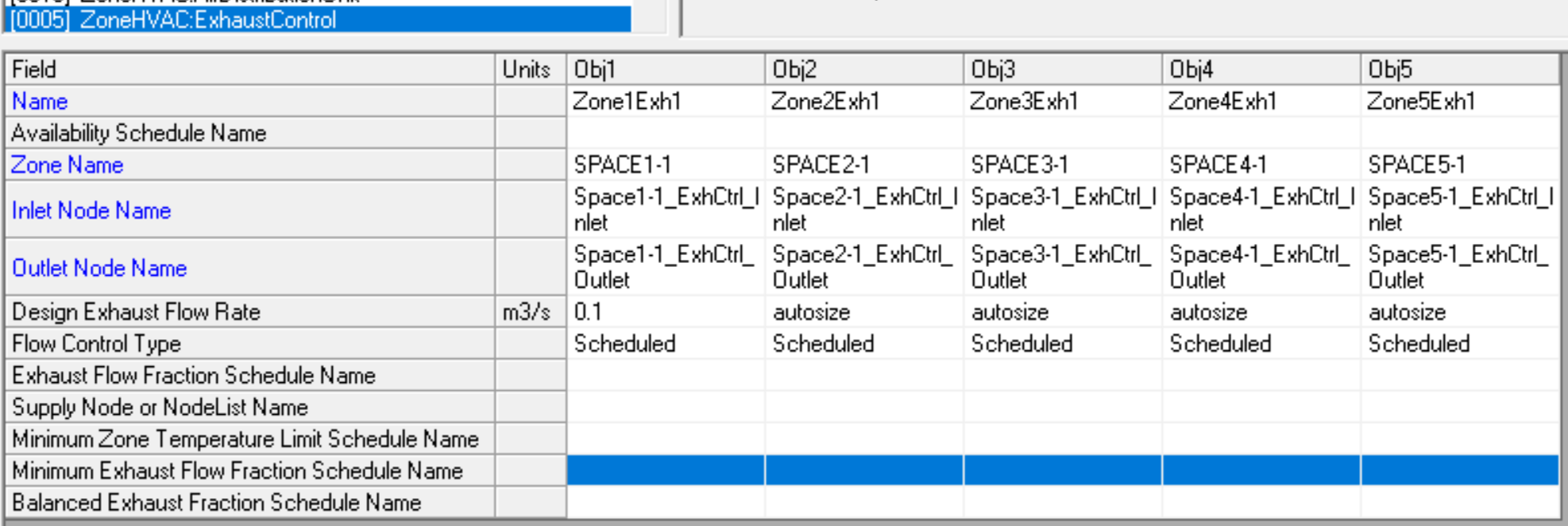1568x526 pixels.
Task: Edit Design Exhaust Flow Rate value 0.1
Action: tap(665, 312)
